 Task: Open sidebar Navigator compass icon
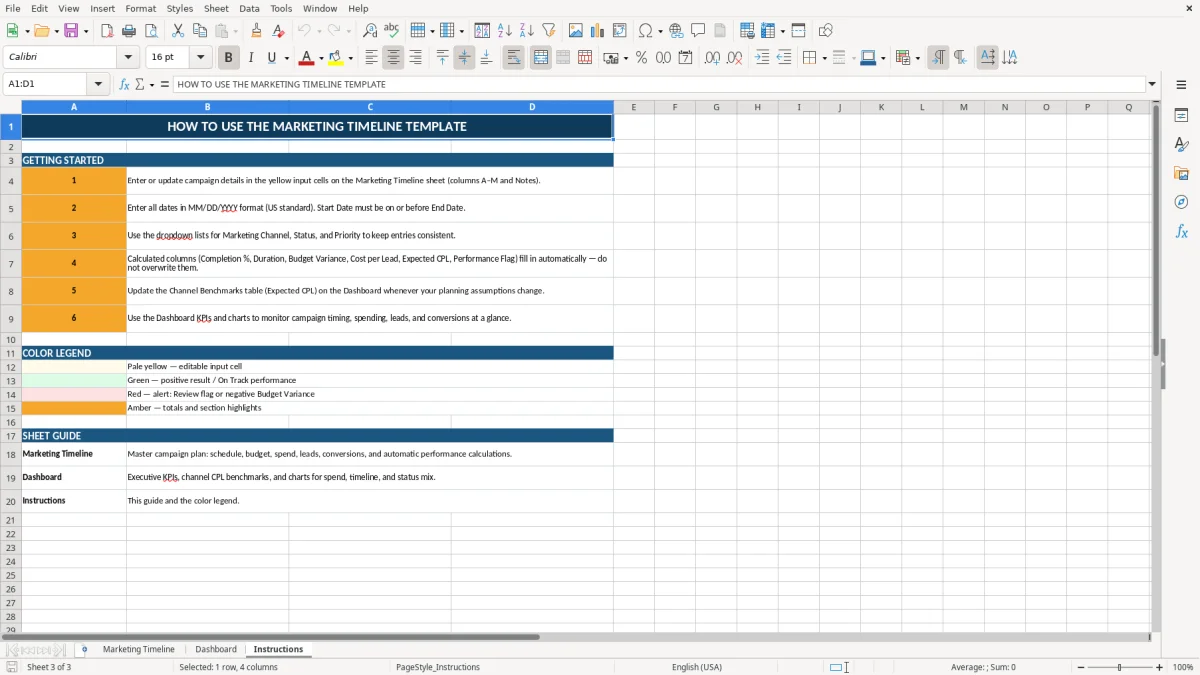coord(1181,202)
